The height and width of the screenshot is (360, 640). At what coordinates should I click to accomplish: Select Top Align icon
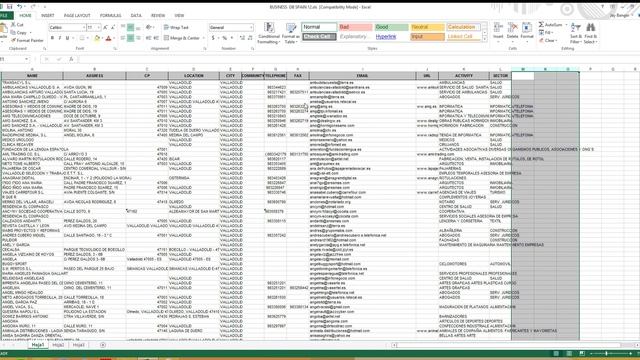click(123, 27)
